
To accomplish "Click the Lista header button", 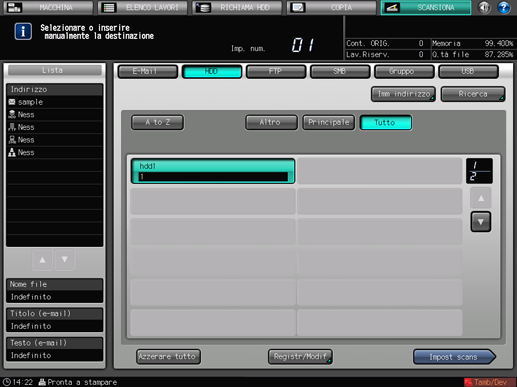I will 55,70.
